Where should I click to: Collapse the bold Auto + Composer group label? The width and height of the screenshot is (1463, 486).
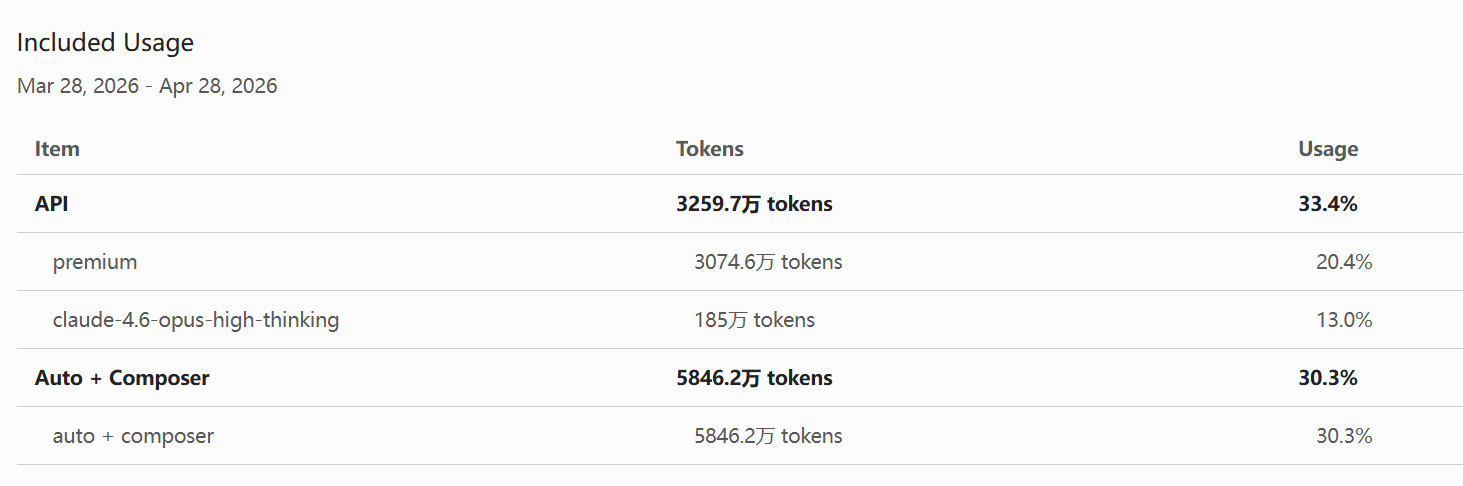point(122,378)
